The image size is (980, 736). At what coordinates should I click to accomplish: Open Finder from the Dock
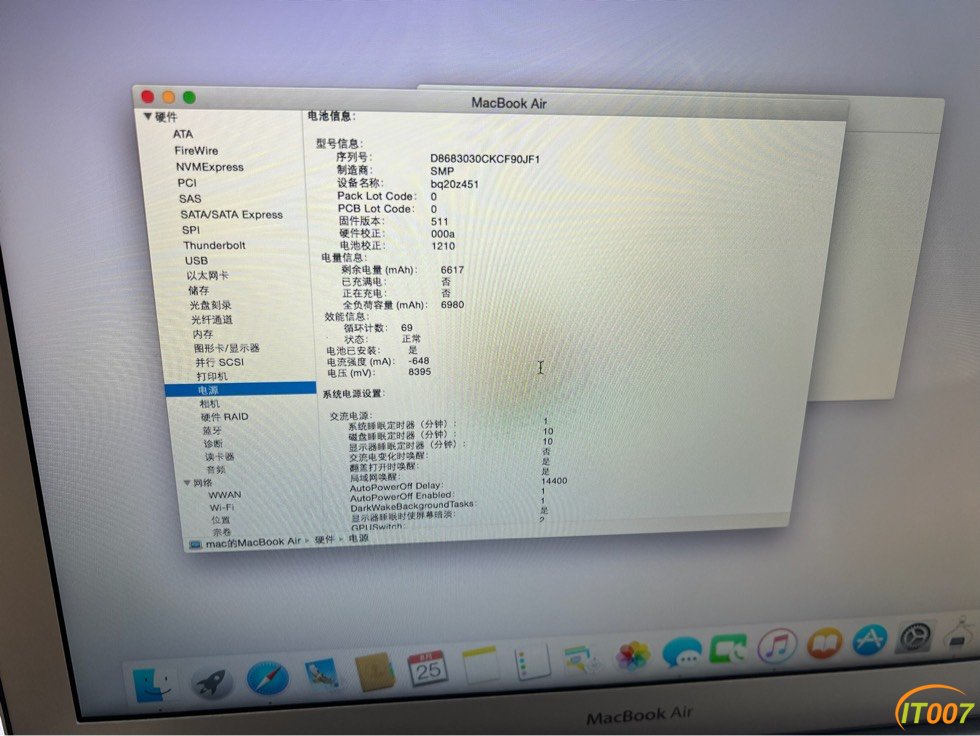(x=152, y=685)
